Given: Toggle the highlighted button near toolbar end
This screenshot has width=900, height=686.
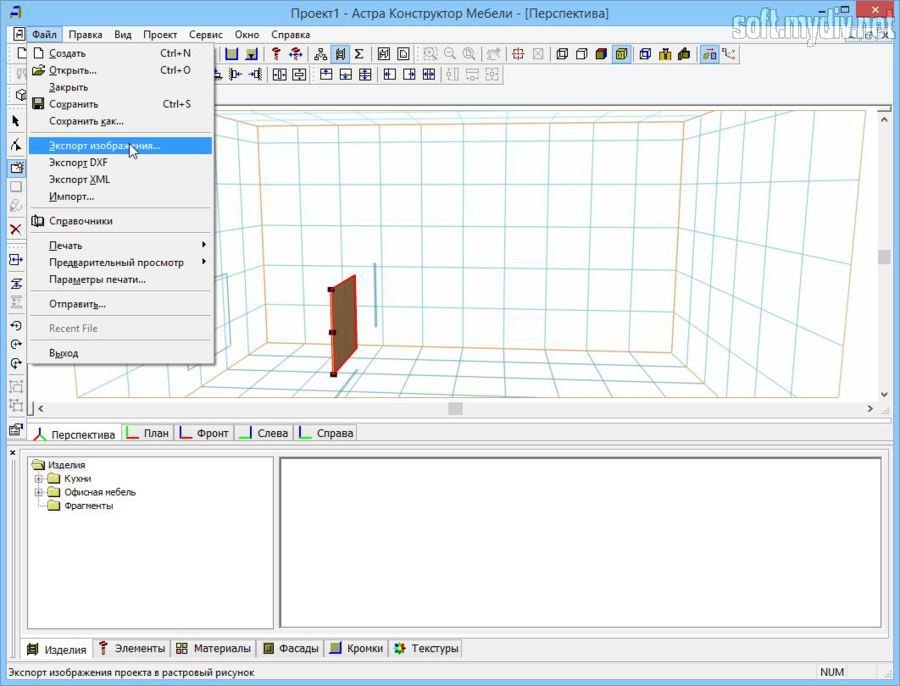Looking at the screenshot, I should click(x=709, y=54).
